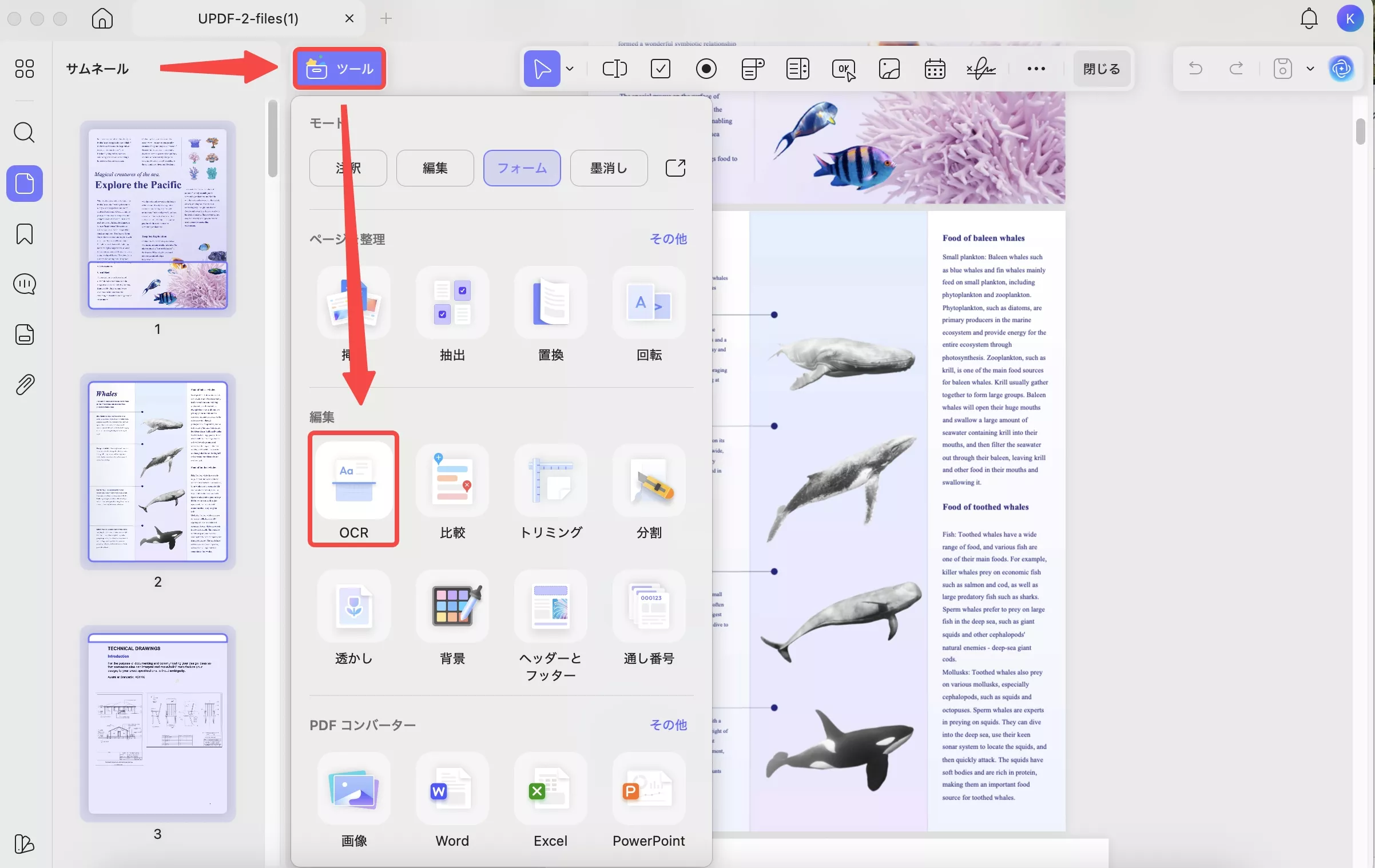
Task: Switch to Form (フォーム) mode
Action: pyautogui.click(x=522, y=168)
